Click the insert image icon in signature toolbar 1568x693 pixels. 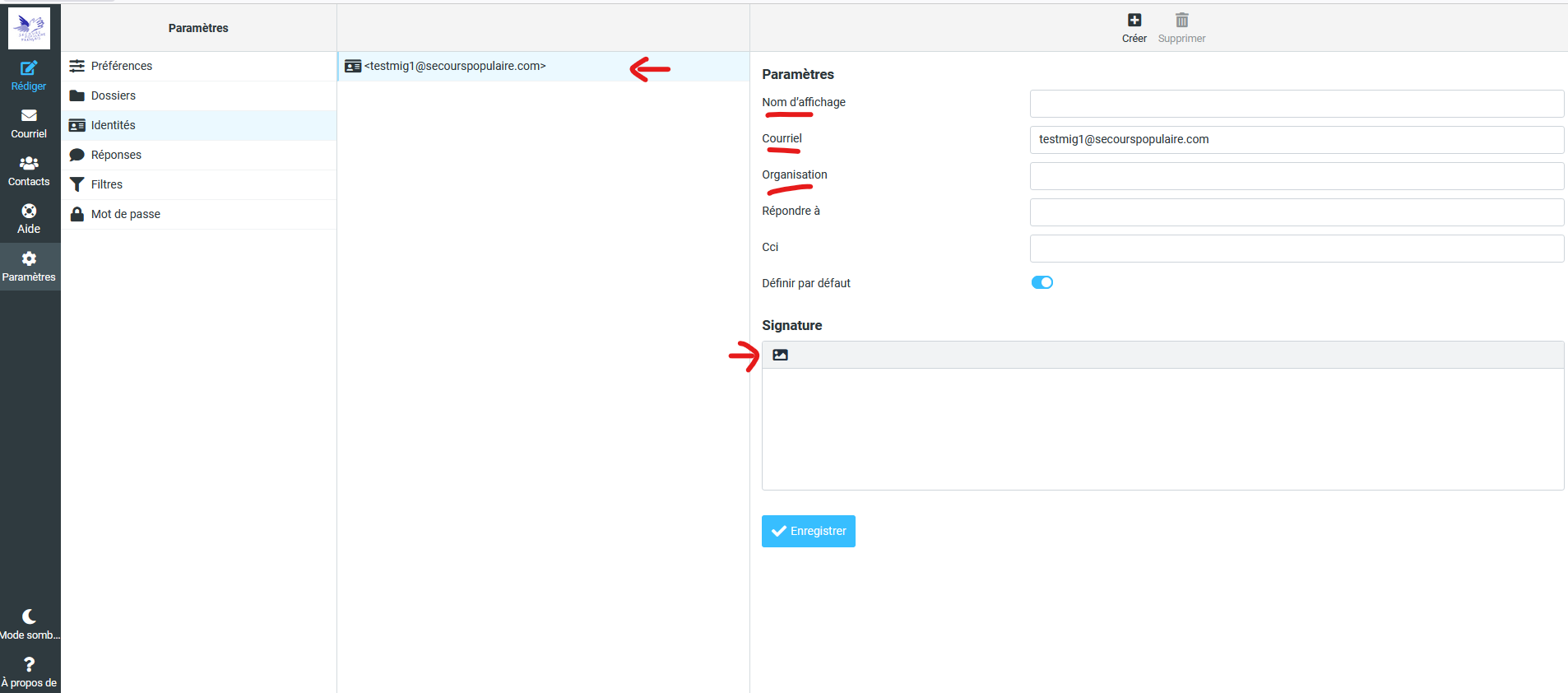tap(780, 355)
